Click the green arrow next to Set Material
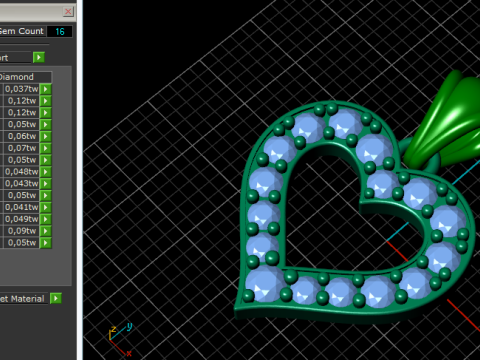This screenshot has width=480, height=360. (x=56, y=298)
